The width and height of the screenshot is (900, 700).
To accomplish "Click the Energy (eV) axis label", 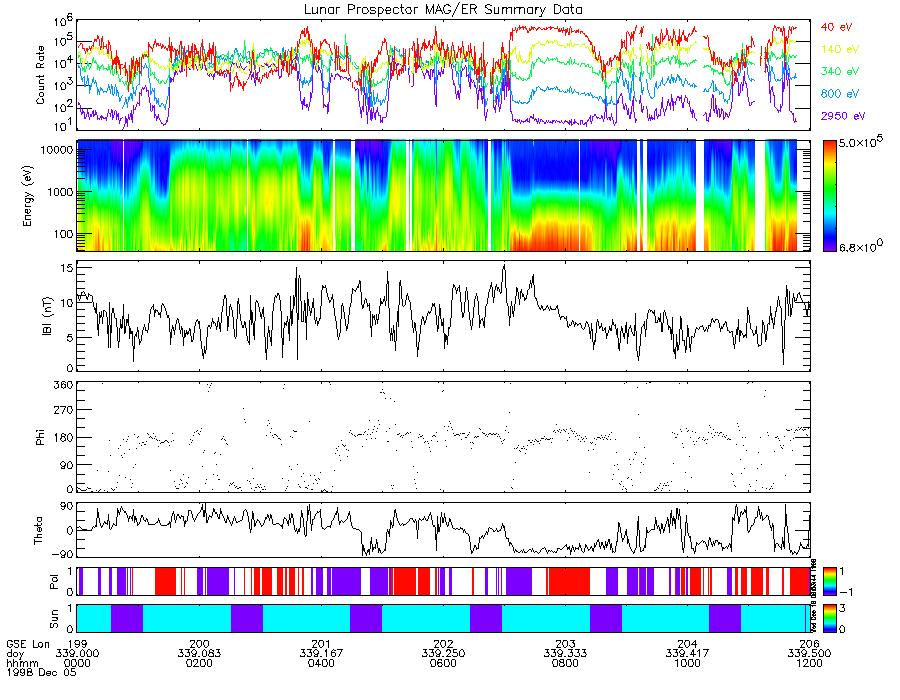I will (x=27, y=196).
